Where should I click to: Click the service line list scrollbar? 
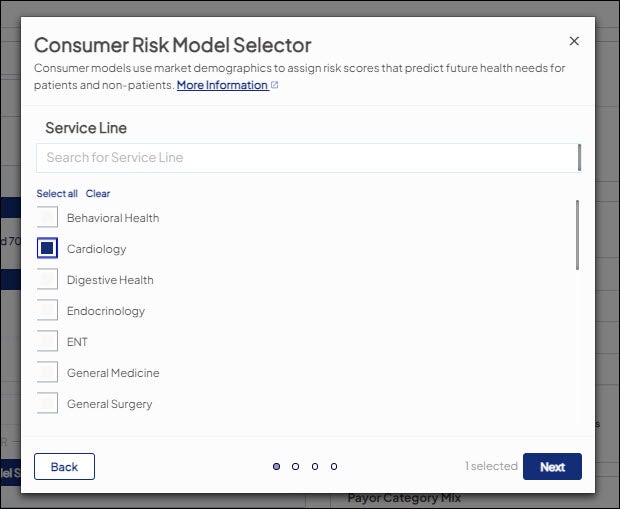[x=577, y=235]
